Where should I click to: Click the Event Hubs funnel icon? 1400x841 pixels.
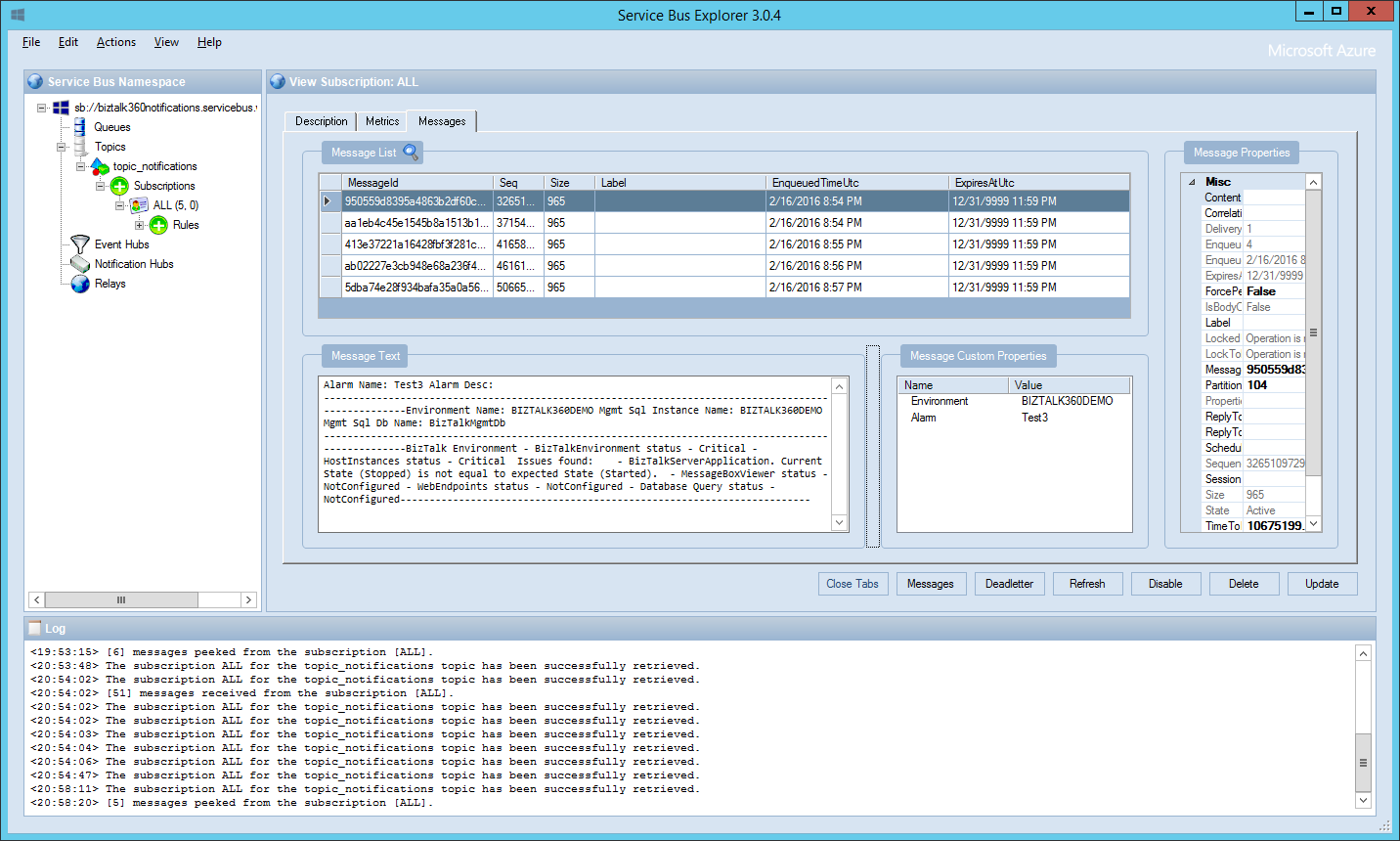tap(80, 244)
